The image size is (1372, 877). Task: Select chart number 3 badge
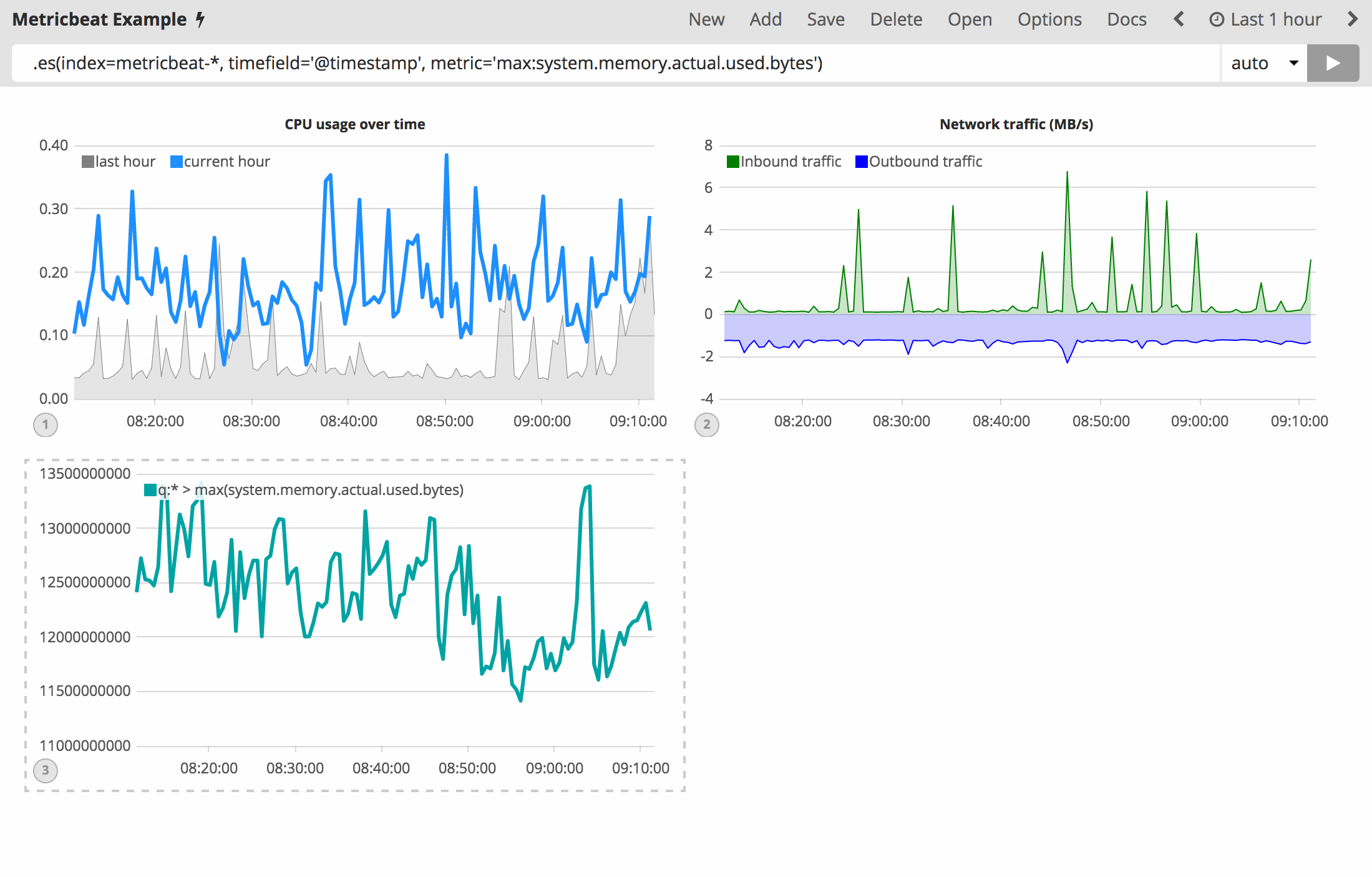point(46,770)
